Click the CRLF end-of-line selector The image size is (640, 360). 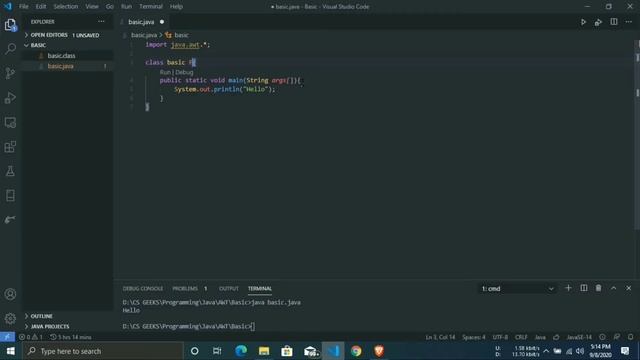point(521,337)
